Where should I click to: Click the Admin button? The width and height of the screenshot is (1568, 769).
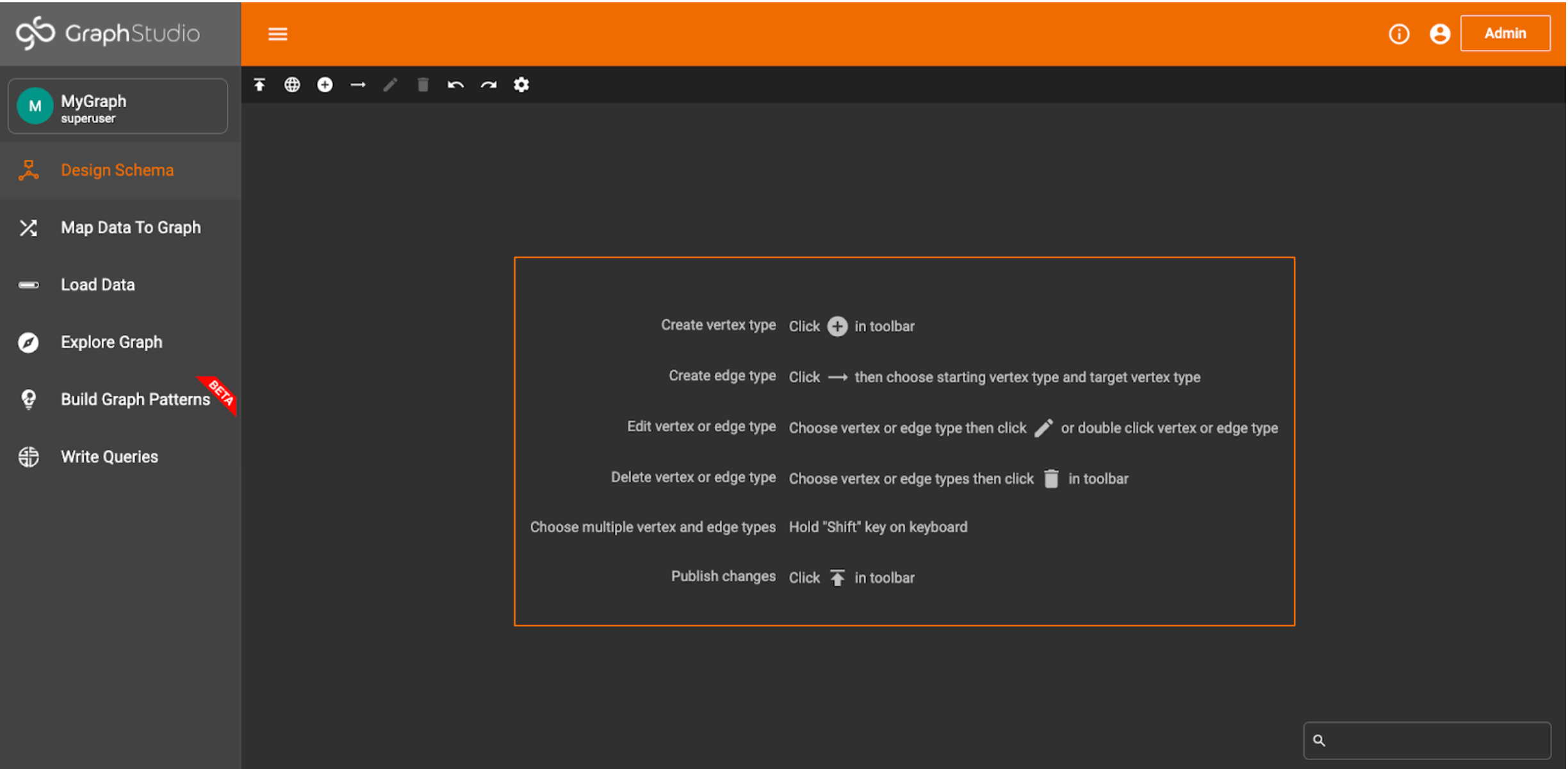coord(1505,33)
